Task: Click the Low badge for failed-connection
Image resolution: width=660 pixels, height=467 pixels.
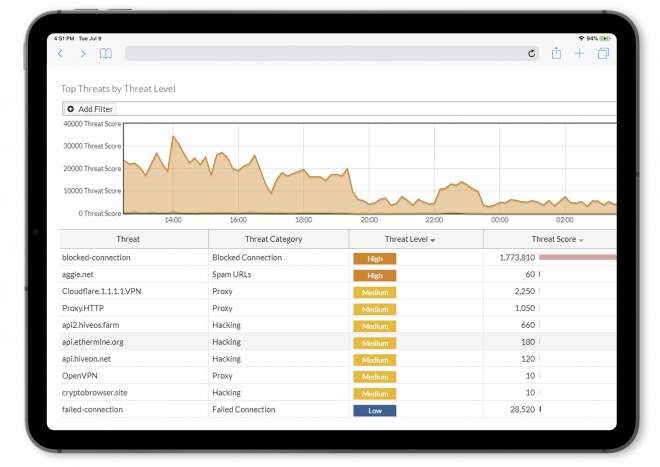Action: 374,410
